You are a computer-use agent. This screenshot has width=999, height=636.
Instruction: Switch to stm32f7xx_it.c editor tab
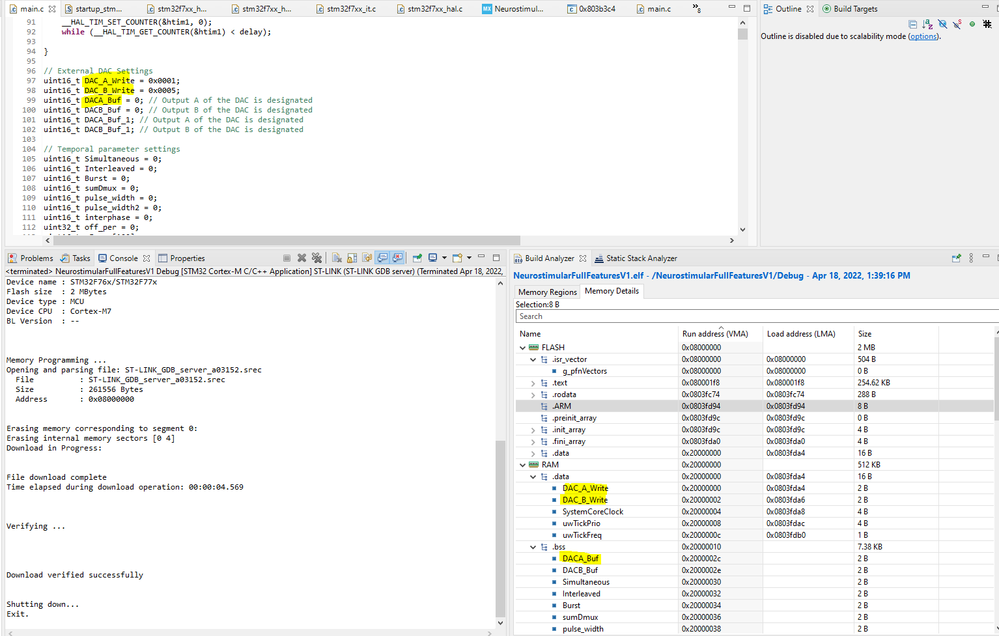[x=346, y=9]
